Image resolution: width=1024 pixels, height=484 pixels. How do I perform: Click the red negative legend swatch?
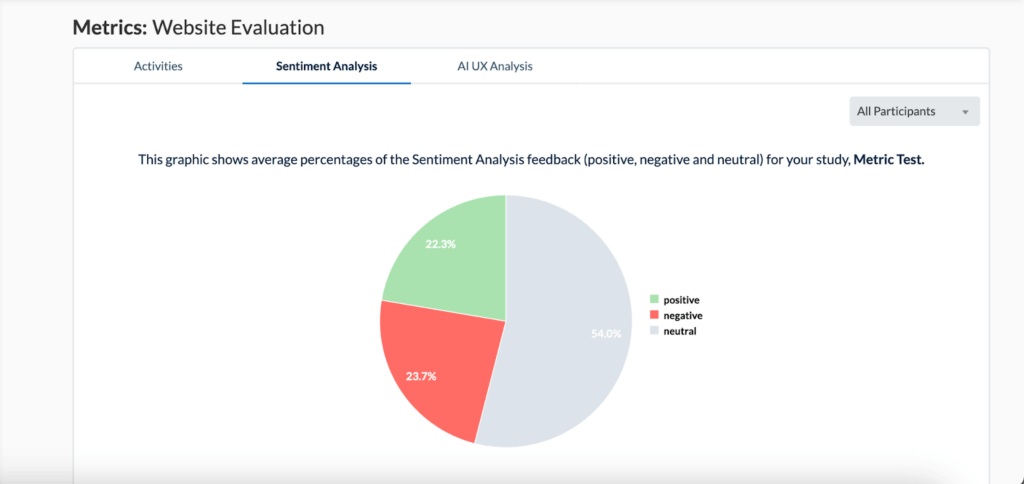(x=654, y=315)
